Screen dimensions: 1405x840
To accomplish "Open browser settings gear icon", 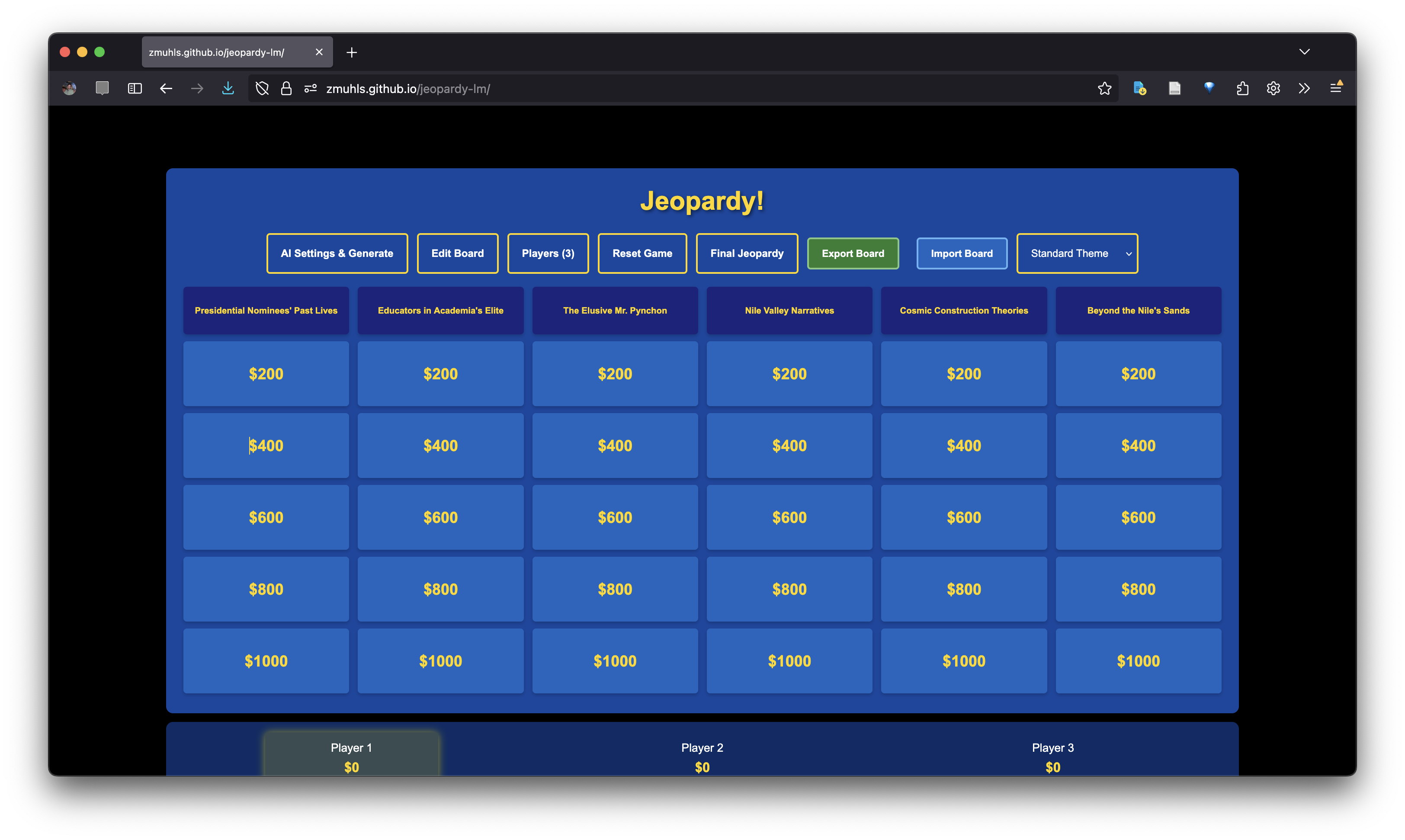I will coord(1273,88).
